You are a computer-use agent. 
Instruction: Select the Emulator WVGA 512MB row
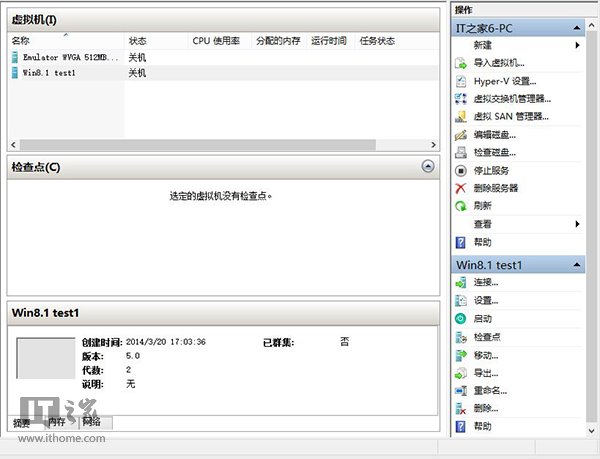pos(223,57)
